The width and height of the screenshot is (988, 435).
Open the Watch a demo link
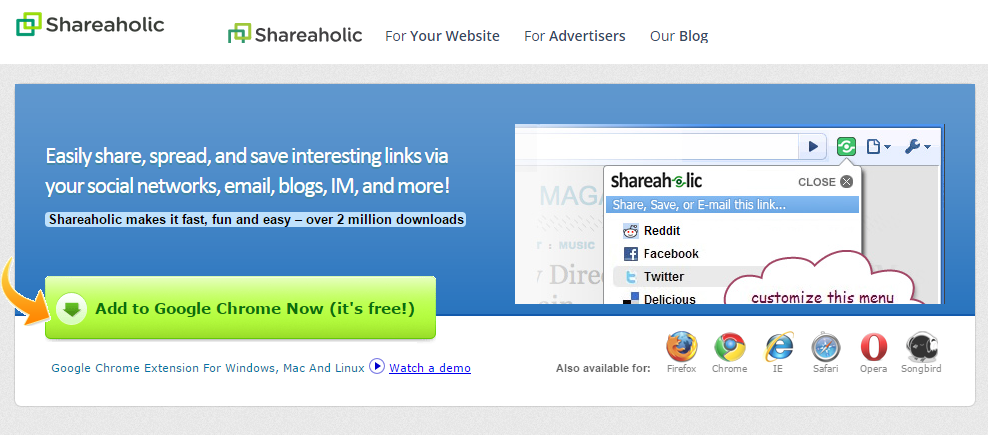(x=430, y=368)
